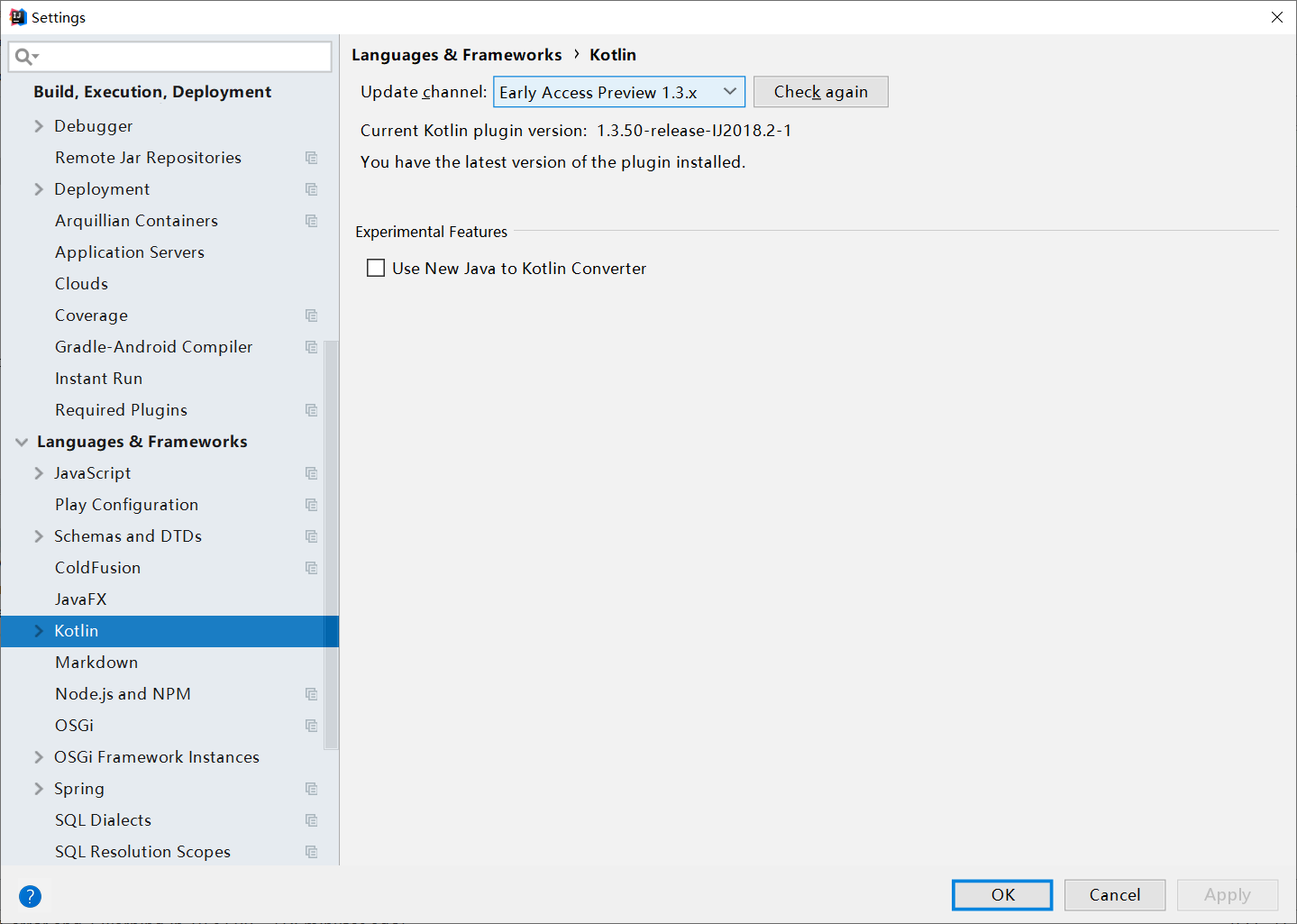
Task: Expand the Deployment tree node
Action: 39,189
